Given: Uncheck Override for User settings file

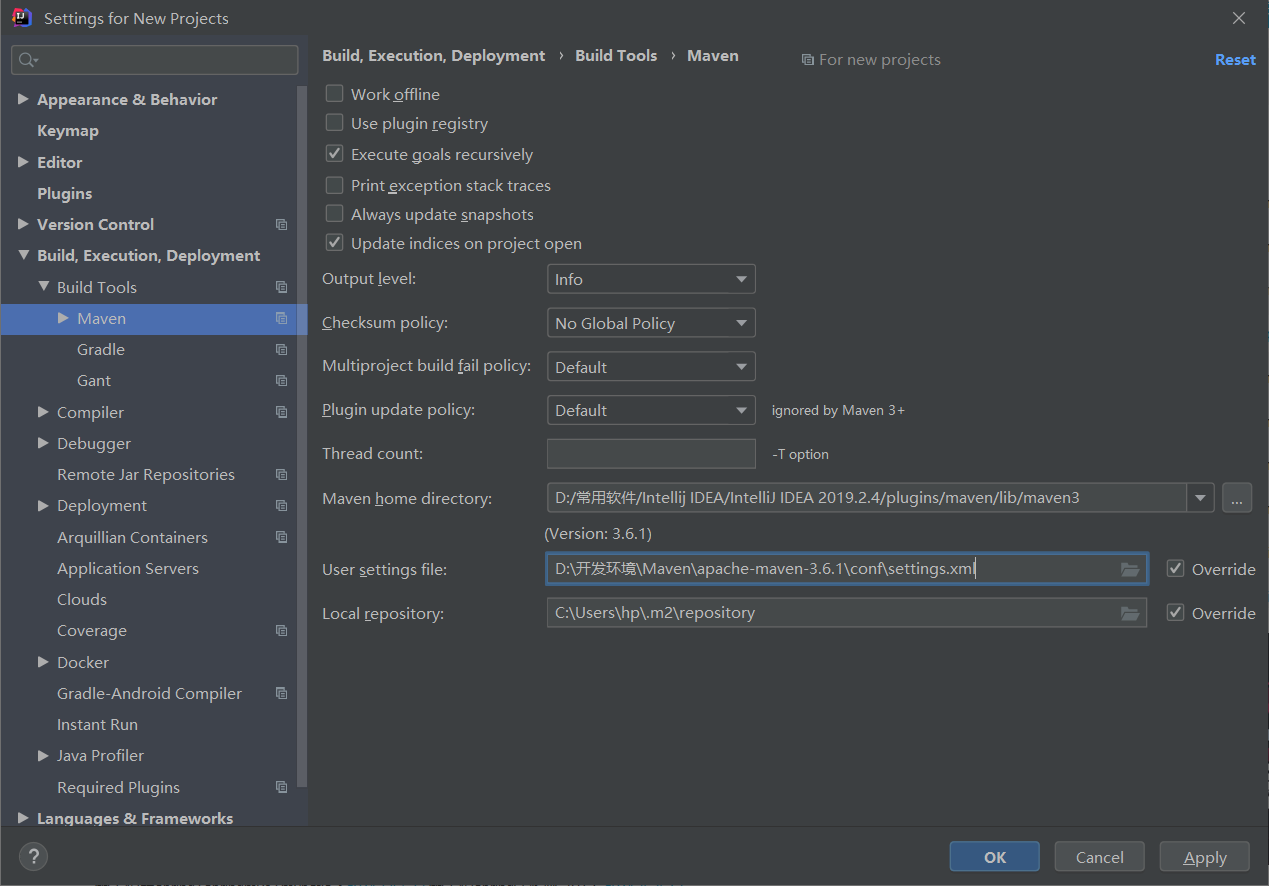Looking at the screenshot, I should pos(1176,569).
